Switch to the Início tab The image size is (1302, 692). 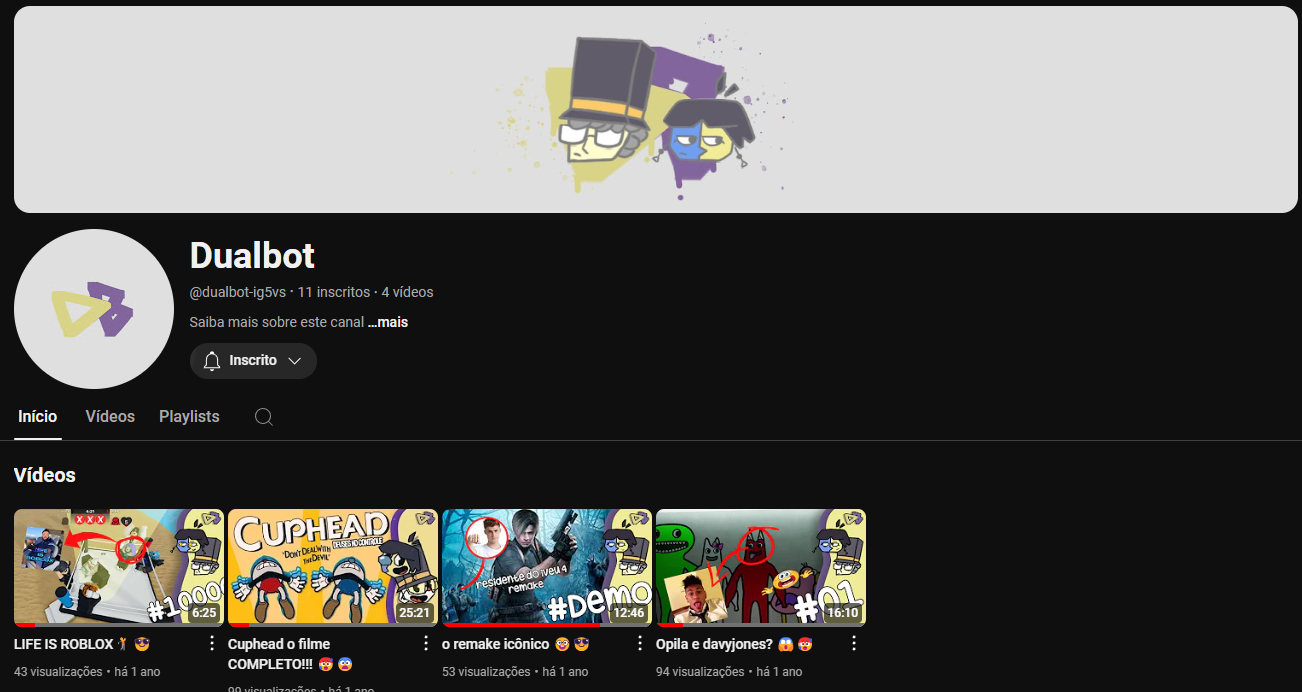[x=38, y=416]
